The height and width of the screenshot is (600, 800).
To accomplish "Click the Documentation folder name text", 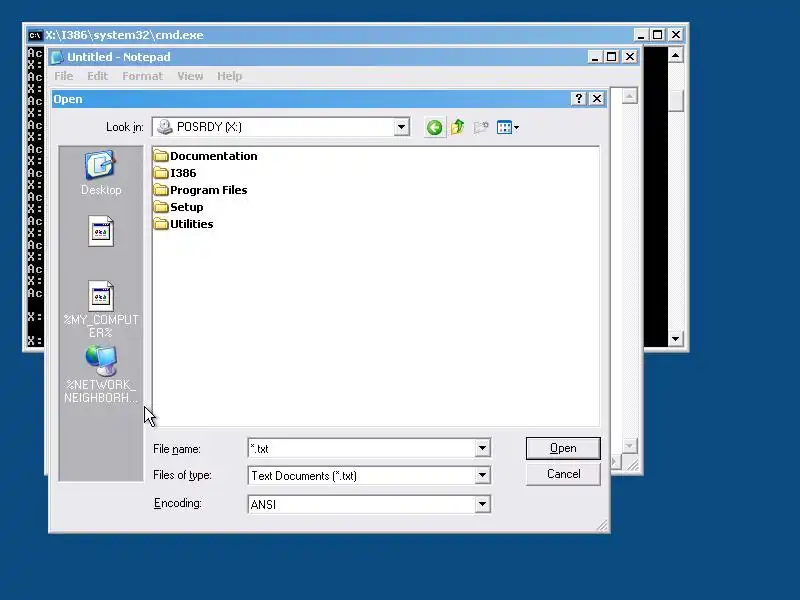I will [213, 156].
